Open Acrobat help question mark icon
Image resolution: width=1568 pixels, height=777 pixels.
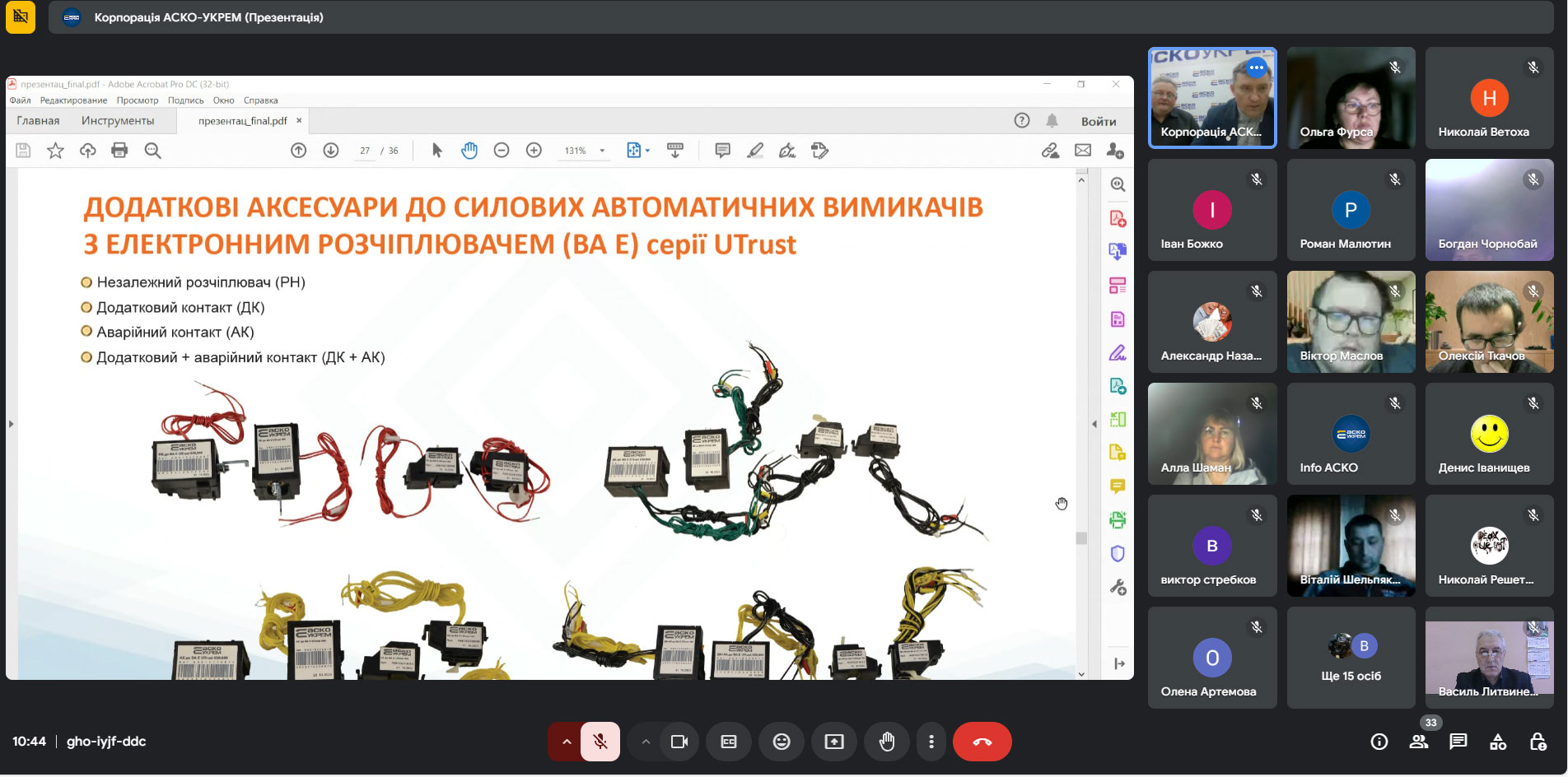click(x=1022, y=121)
